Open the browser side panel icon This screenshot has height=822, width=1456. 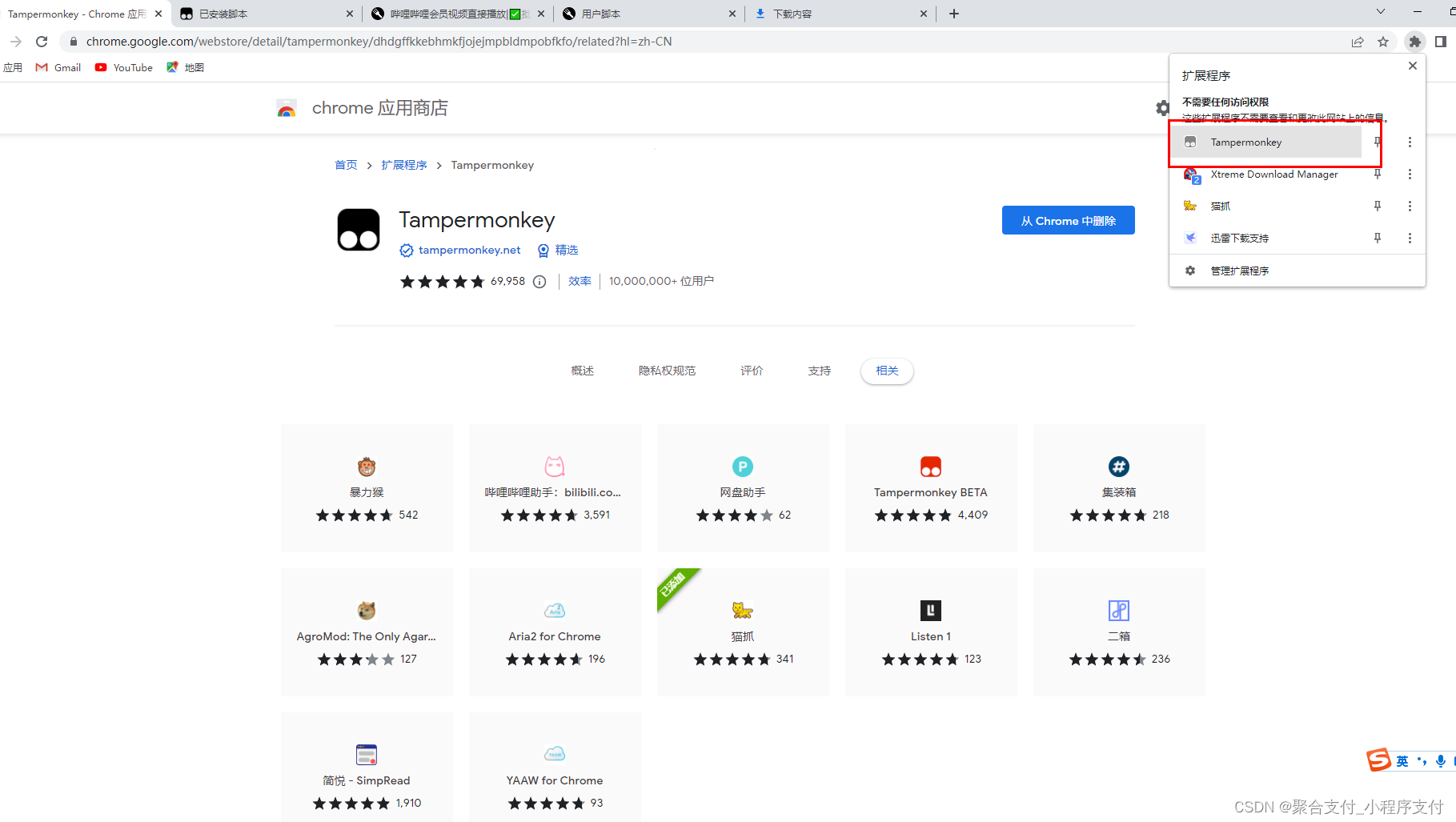pos(1441,42)
